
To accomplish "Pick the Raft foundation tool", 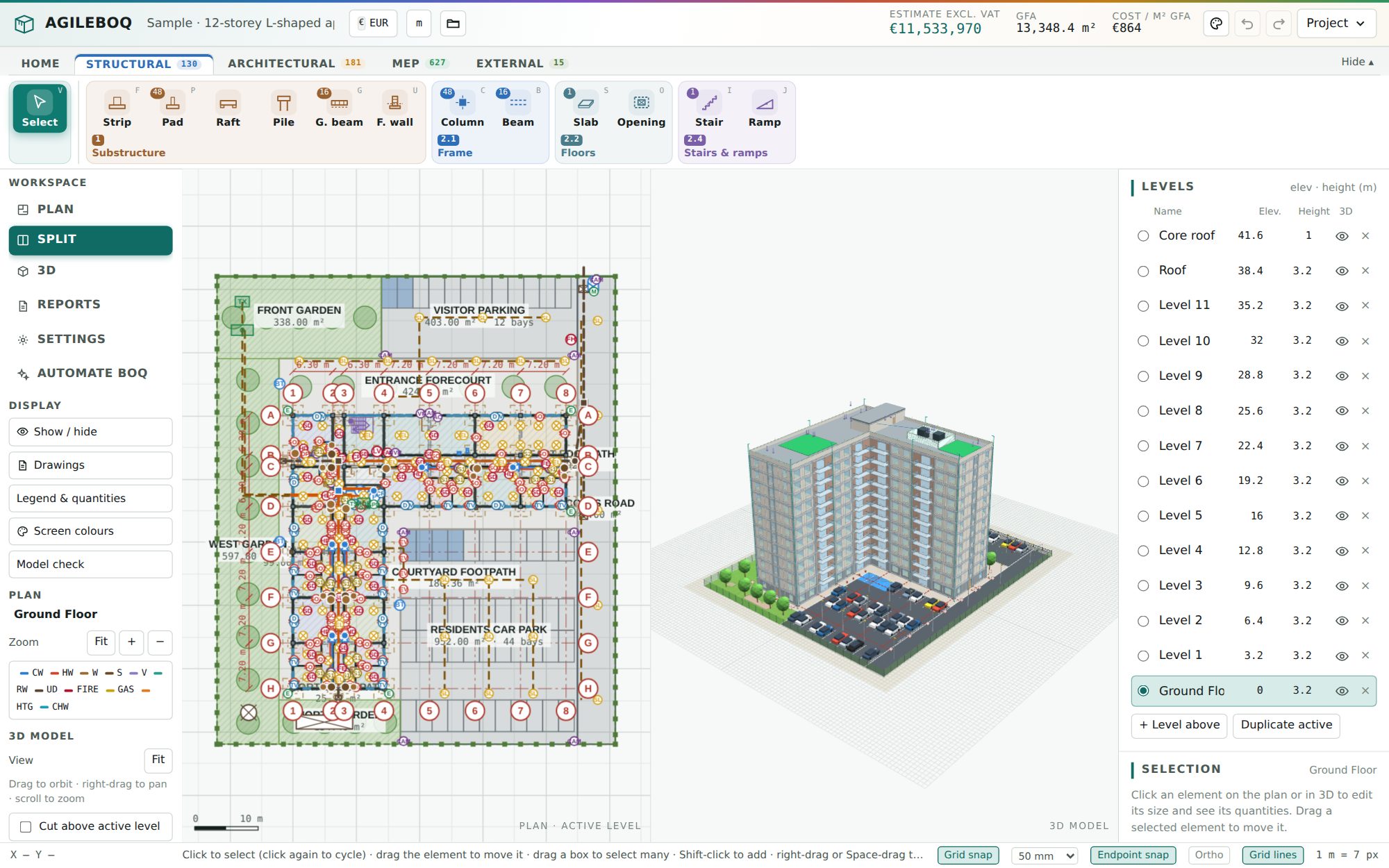I will [228, 110].
